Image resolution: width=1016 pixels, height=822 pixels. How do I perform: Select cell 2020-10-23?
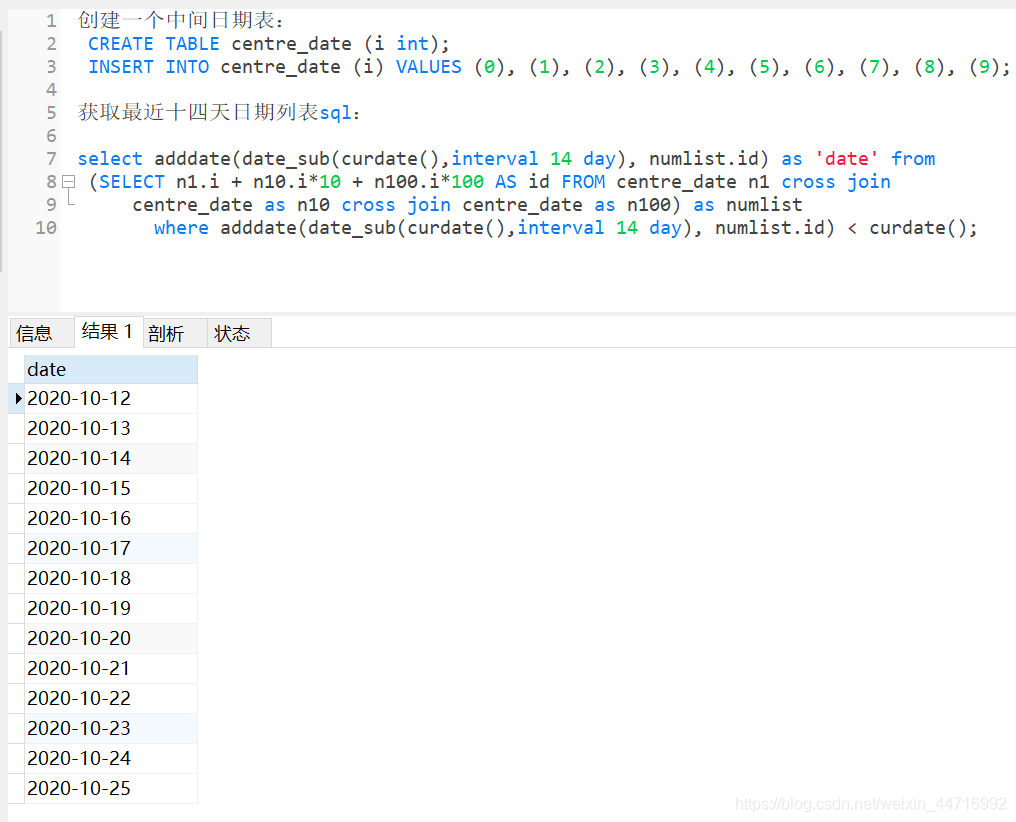click(111, 729)
